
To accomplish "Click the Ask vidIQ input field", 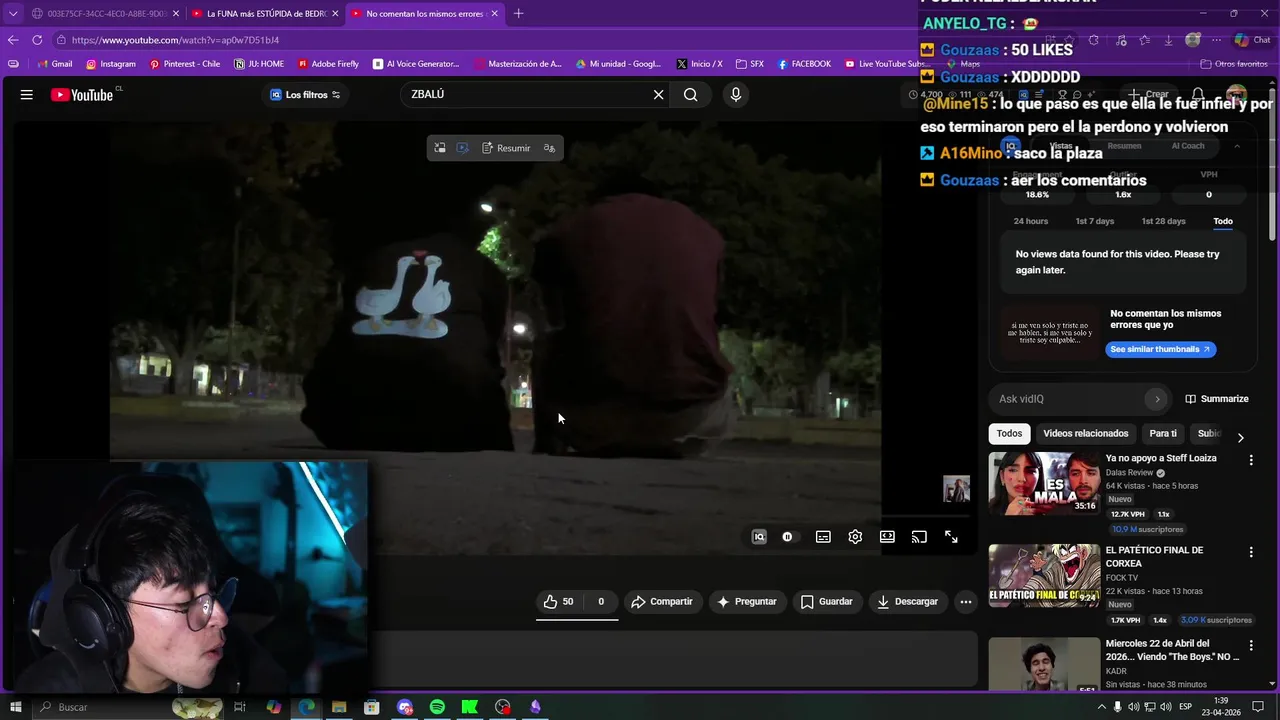I will 1070,399.
